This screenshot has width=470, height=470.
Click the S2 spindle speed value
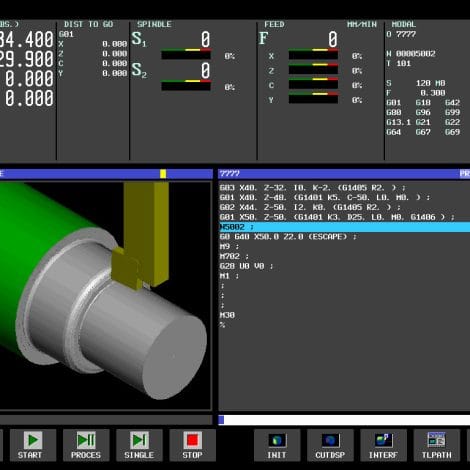pos(205,71)
